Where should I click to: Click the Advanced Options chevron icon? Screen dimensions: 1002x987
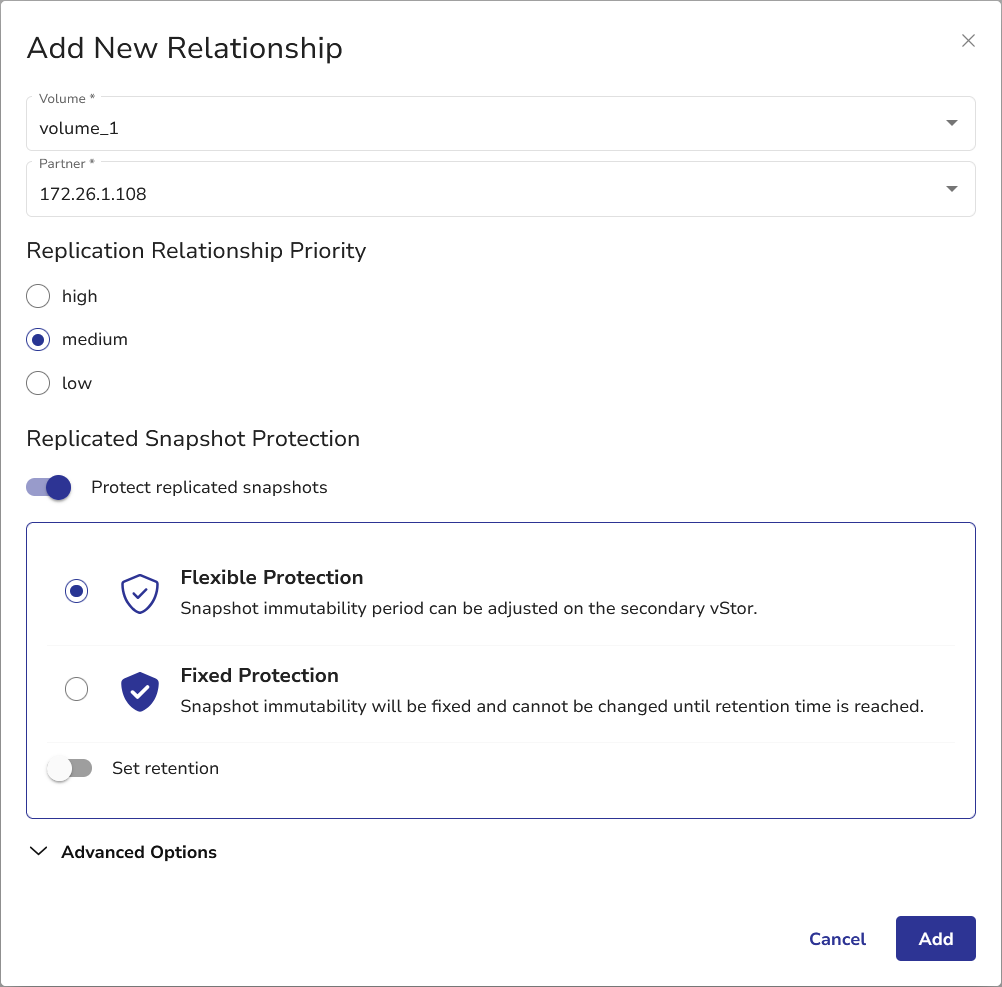[39, 852]
